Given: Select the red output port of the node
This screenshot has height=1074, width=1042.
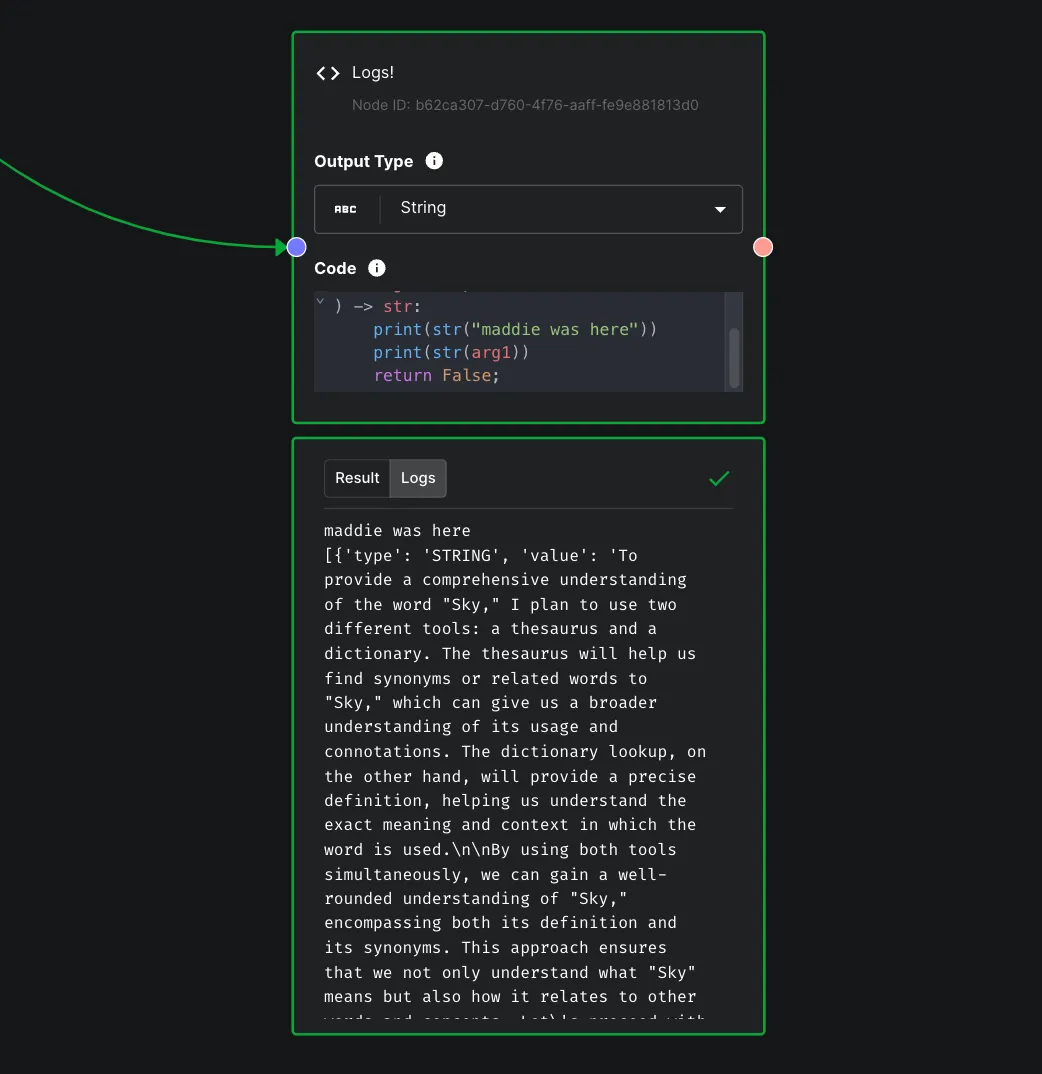Looking at the screenshot, I should (x=762, y=247).
